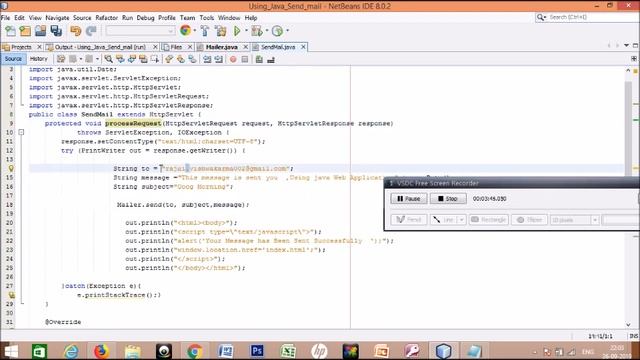This screenshot has height=360, width=640.
Task: Open the Profile Project dropdown arrow
Action: pyautogui.click(x=287, y=31)
